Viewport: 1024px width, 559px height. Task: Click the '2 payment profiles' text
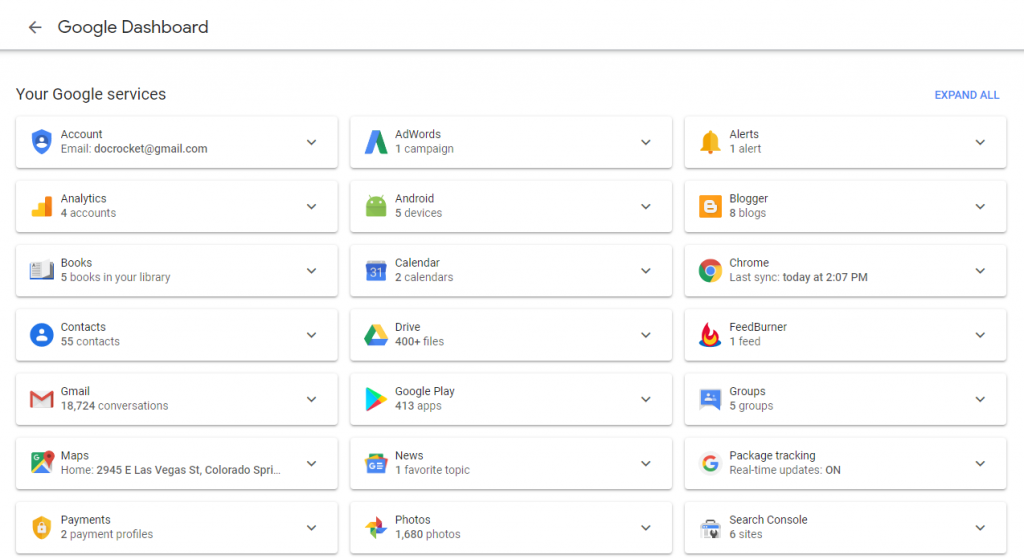pyautogui.click(x=106, y=534)
